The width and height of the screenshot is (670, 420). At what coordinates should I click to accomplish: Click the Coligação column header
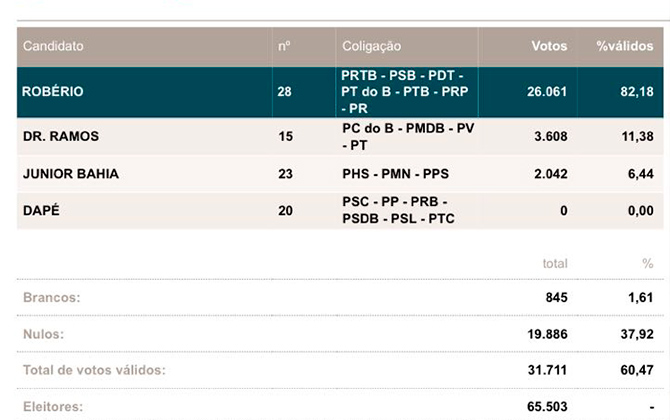(371, 46)
